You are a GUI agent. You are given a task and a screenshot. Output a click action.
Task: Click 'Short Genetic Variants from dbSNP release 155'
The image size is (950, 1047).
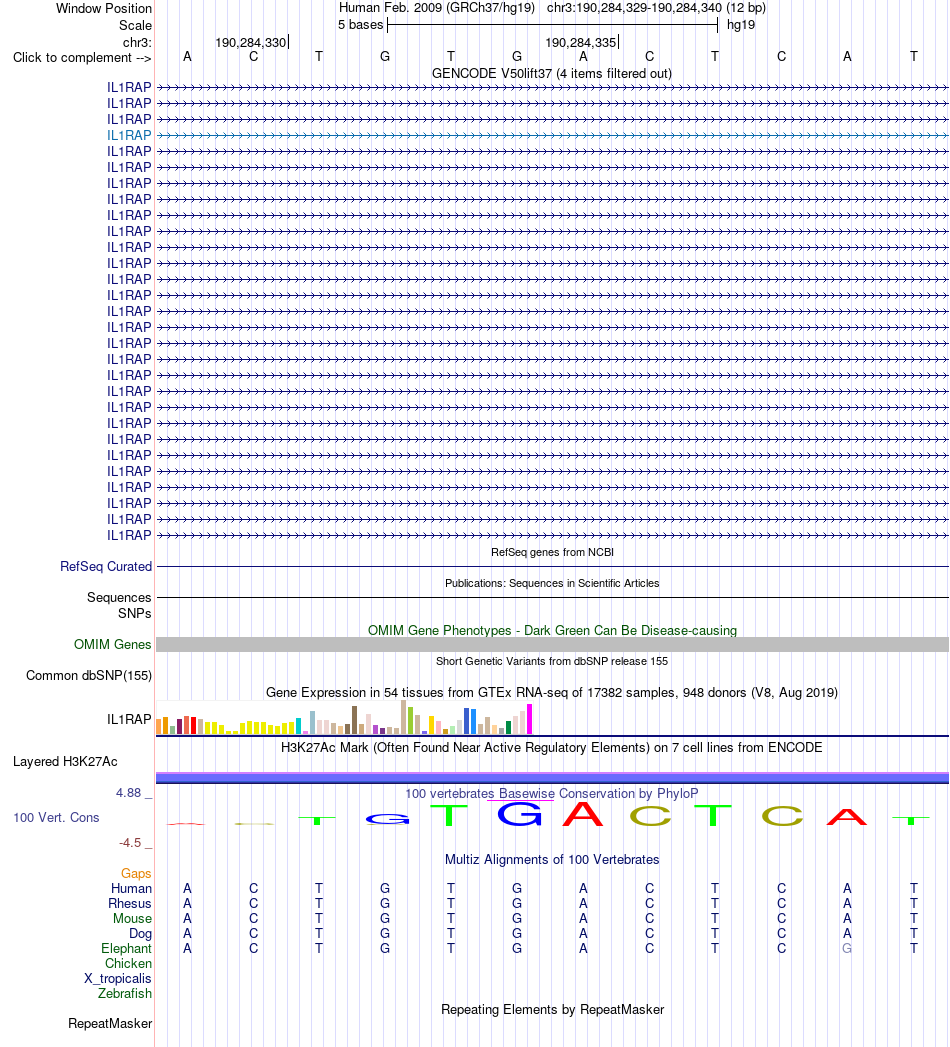click(552, 661)
